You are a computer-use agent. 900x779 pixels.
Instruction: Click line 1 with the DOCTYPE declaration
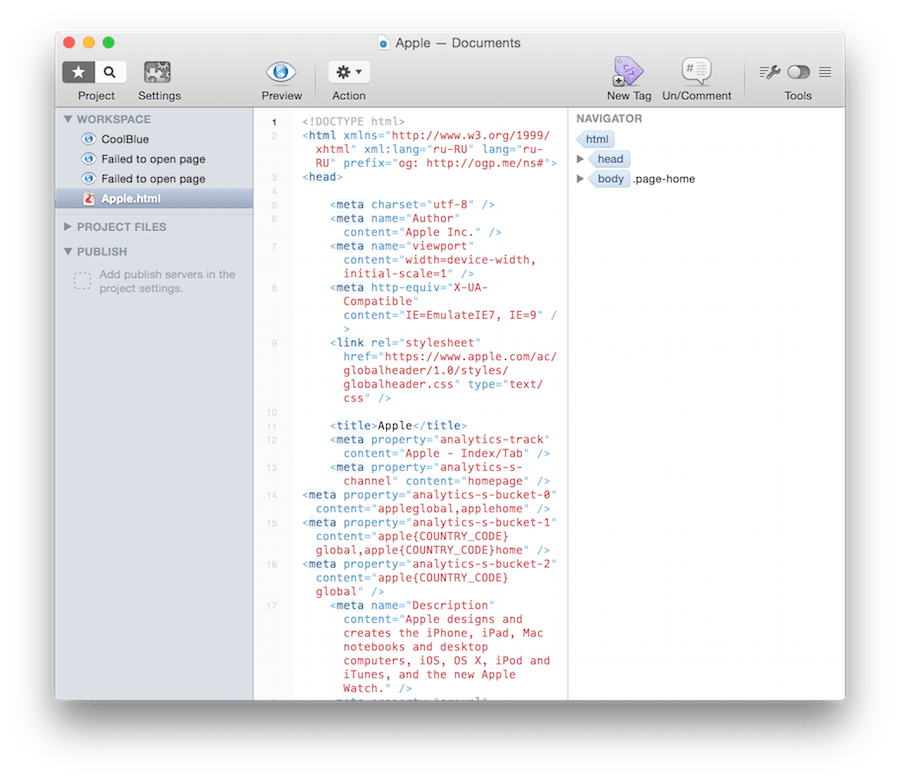tap(353, 122)
